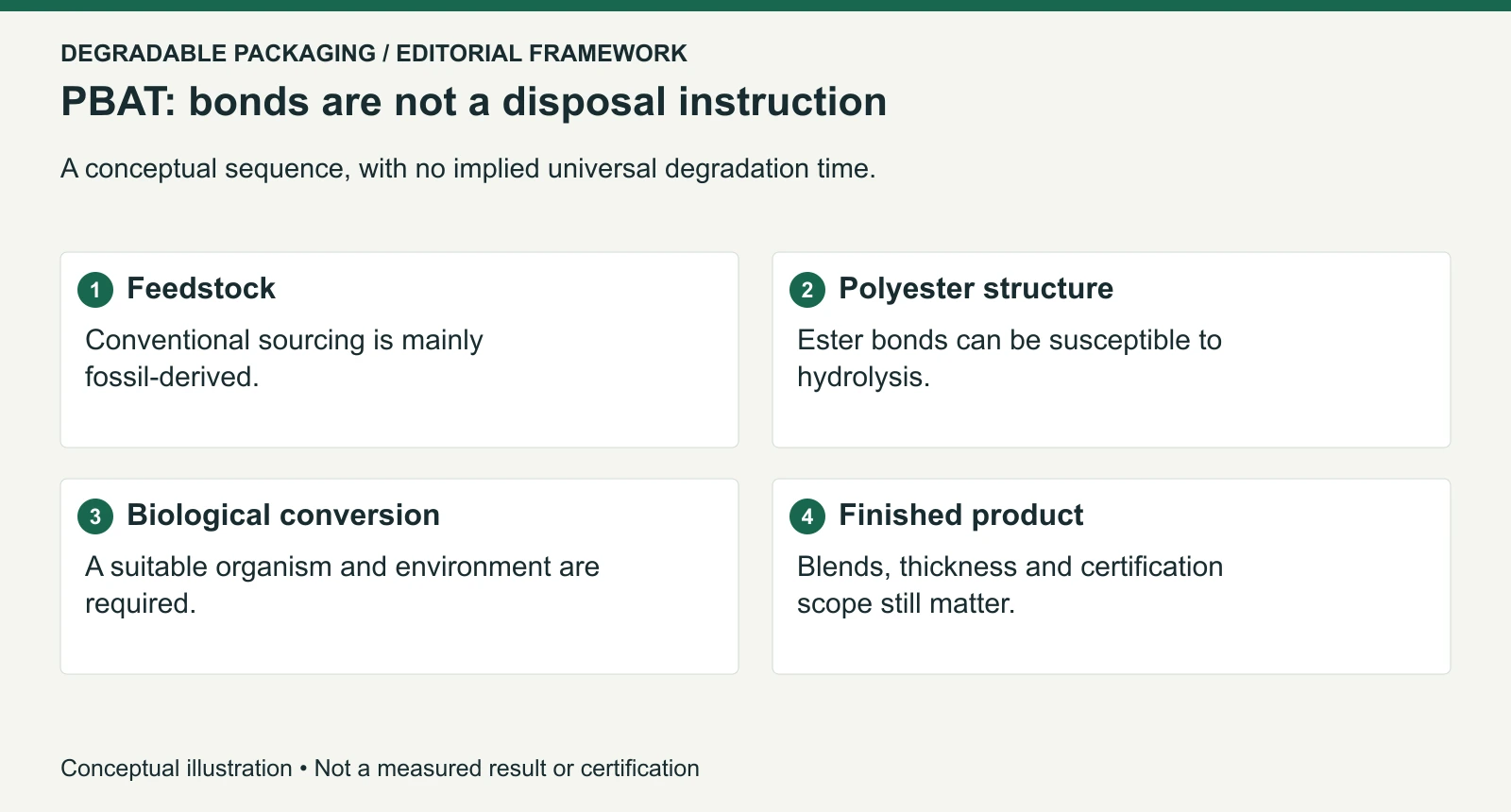Click the "Polyester structure" card heading

pos(976,288)
